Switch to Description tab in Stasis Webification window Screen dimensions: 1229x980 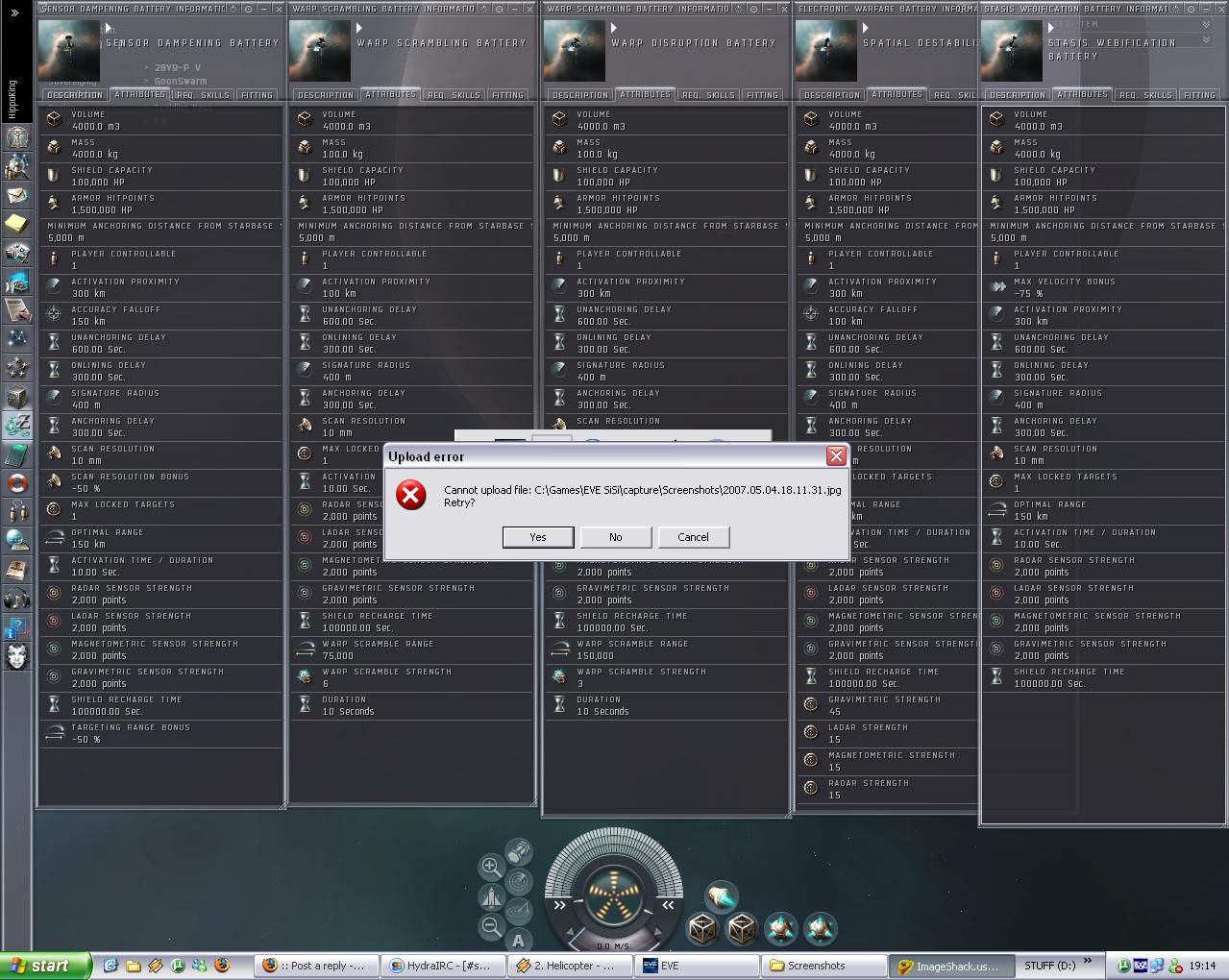click(1018, 95)
